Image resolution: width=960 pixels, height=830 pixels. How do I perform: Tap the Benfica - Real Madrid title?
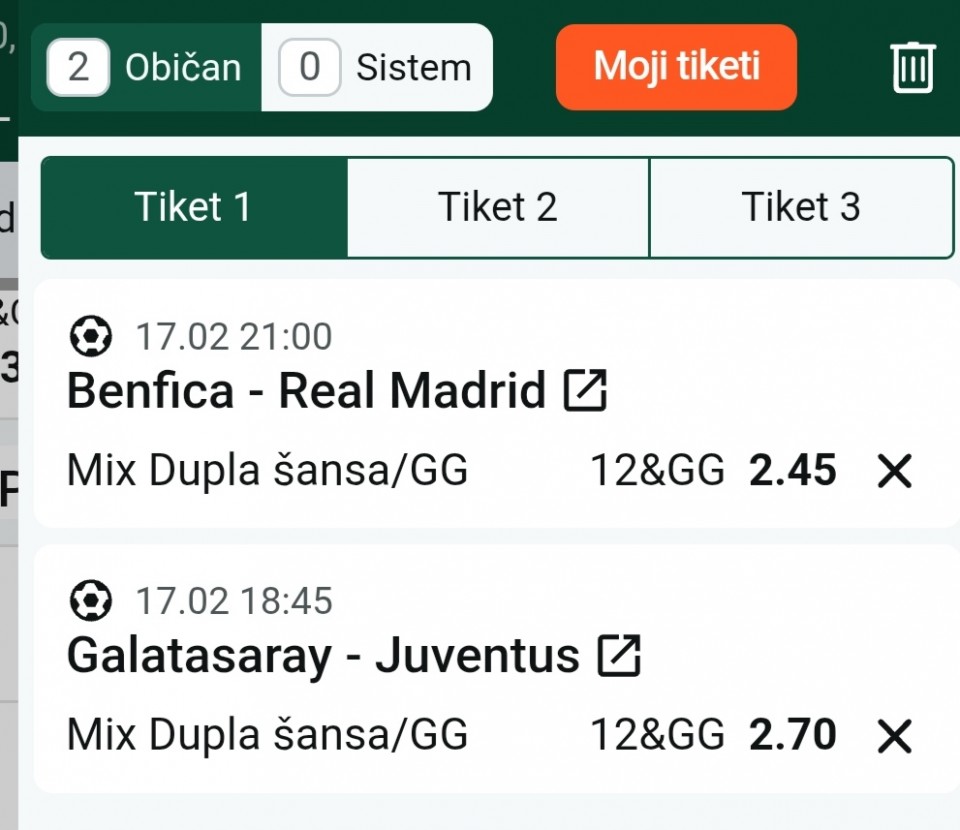coord(306,390)
